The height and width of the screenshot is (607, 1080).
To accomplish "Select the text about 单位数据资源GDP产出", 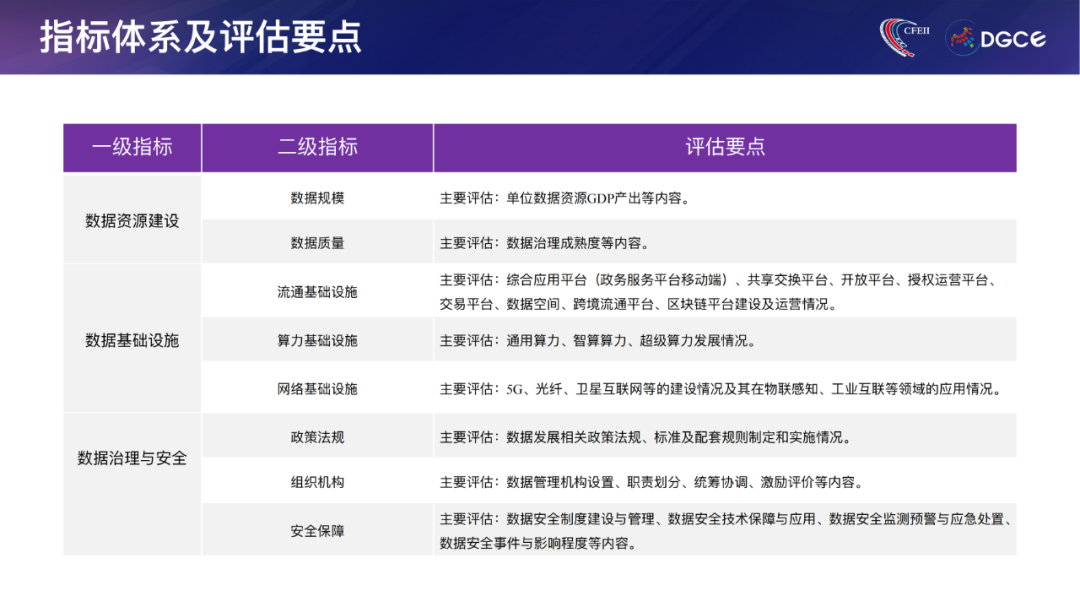I will (x=565, y=198).
